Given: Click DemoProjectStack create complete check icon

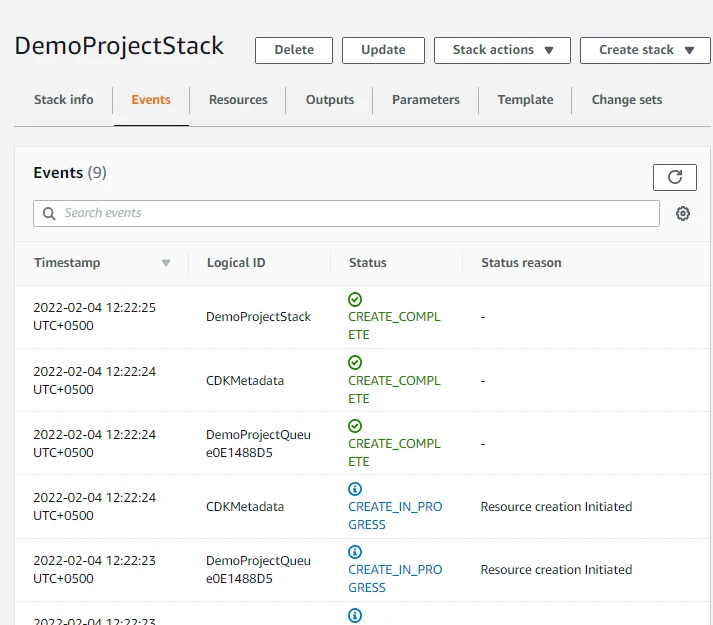Looking at the screenshot, I should (x=355, y=299).
